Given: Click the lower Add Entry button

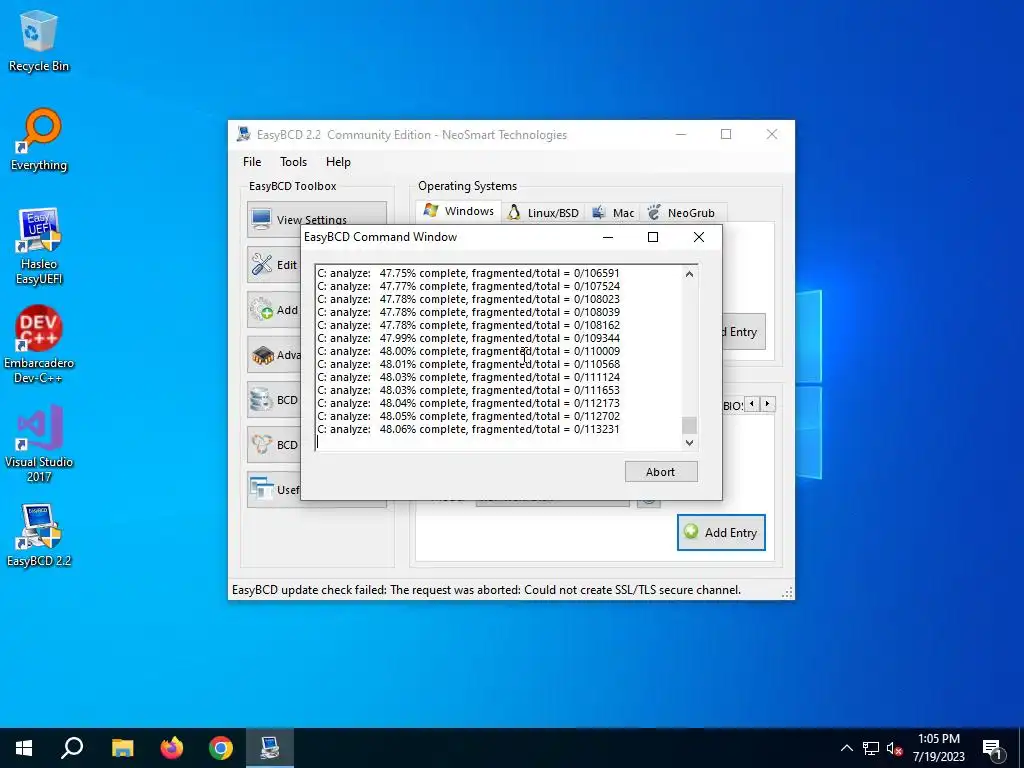Looking at the screenshot, I should coord(721,532).
